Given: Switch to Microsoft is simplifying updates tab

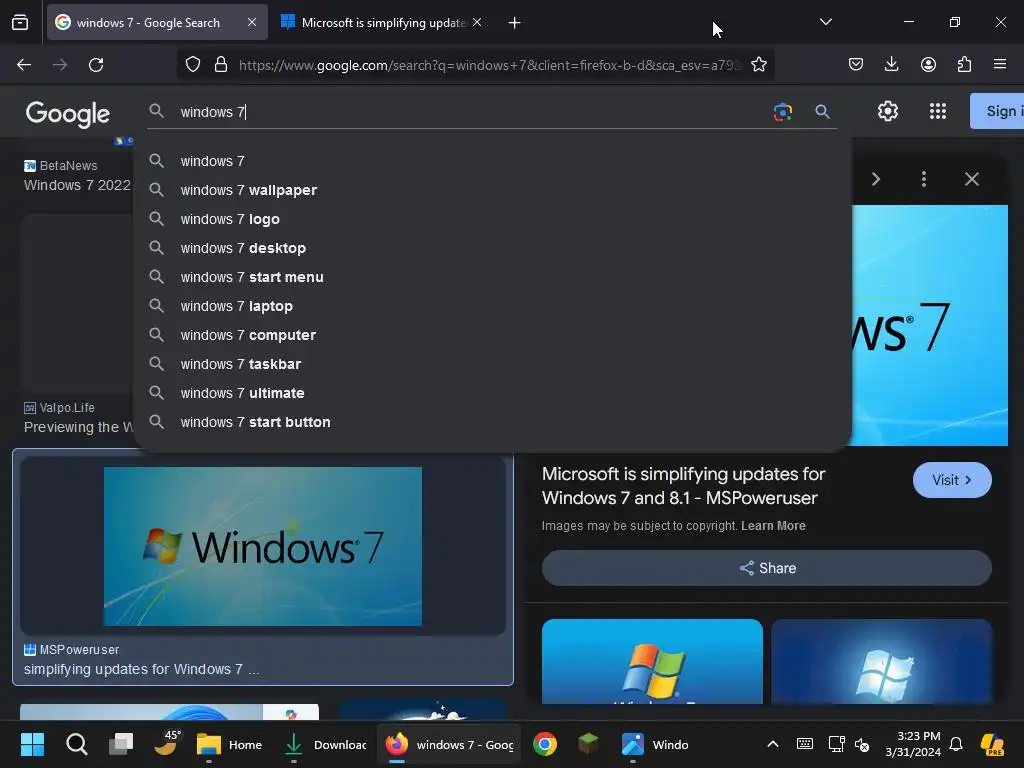Looking at the screenshot, I should [x=382, y=22].
